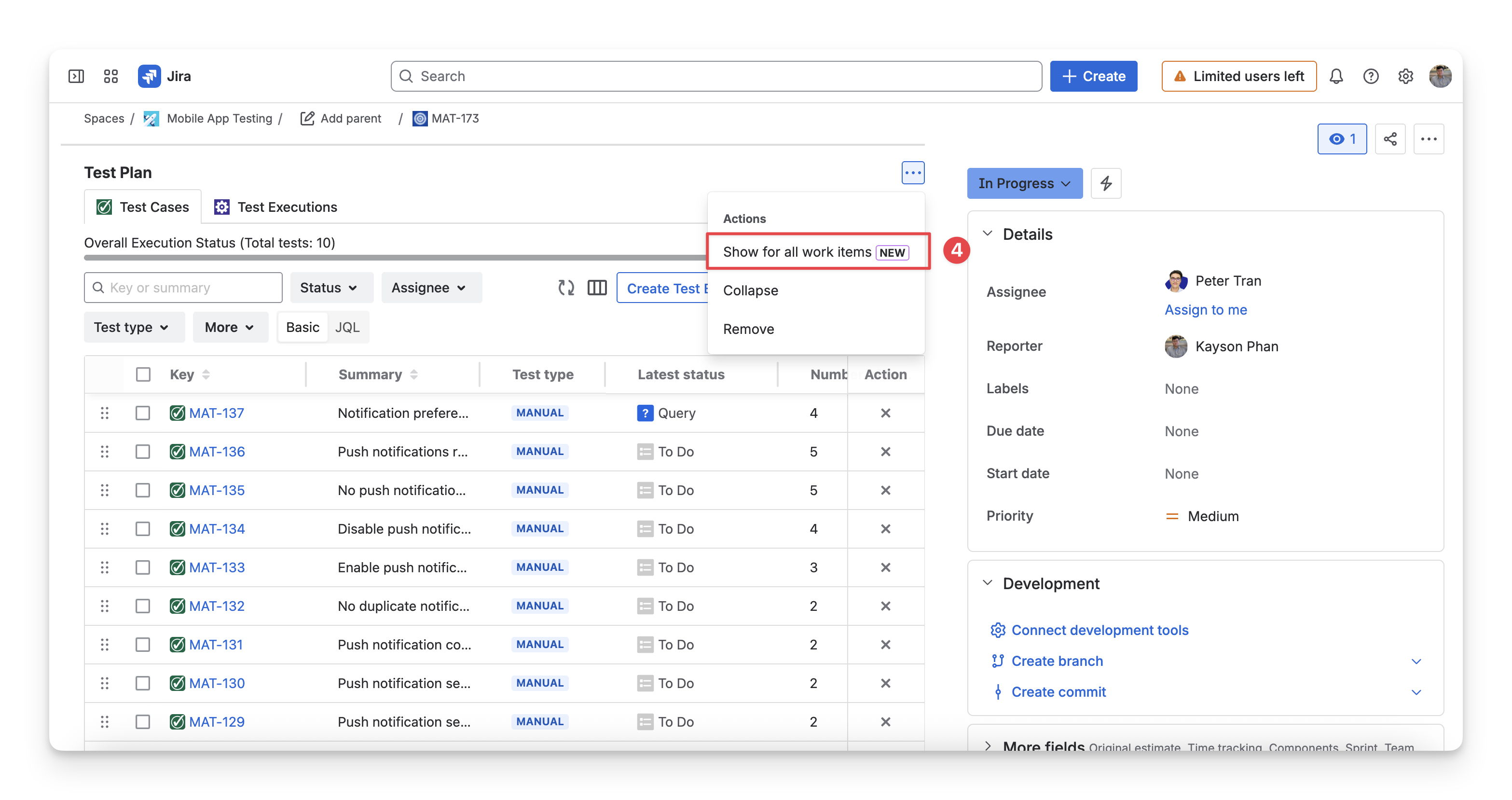The height and width of the screenshot is (800, 1512).
Task: Open the notifications bell
Action: pyautogui.click(x=1336, y=76)
